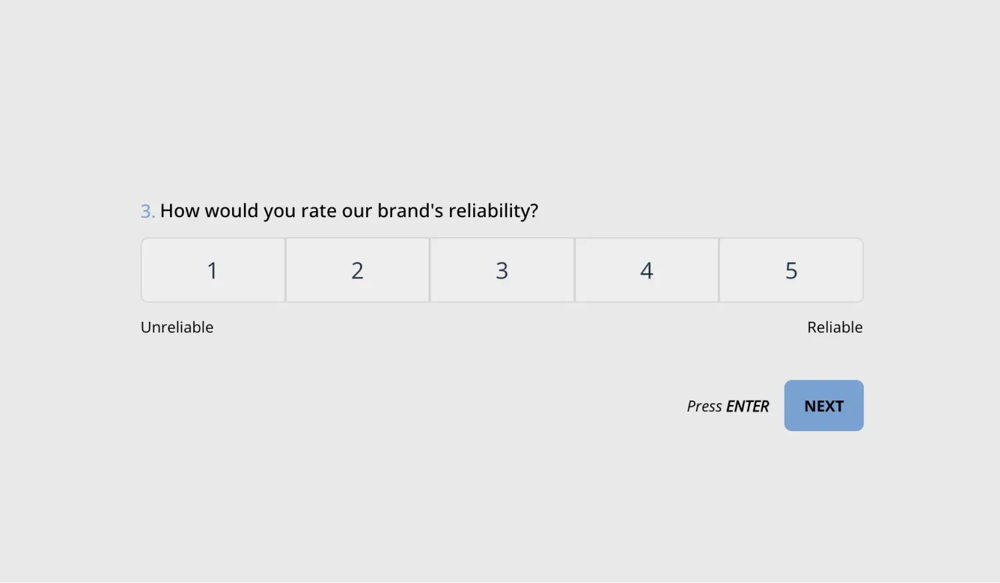The width and height of the screenshot is (1000, 583).
Task: Pick the second-highest reliability score
Action: tap(646, 270)
